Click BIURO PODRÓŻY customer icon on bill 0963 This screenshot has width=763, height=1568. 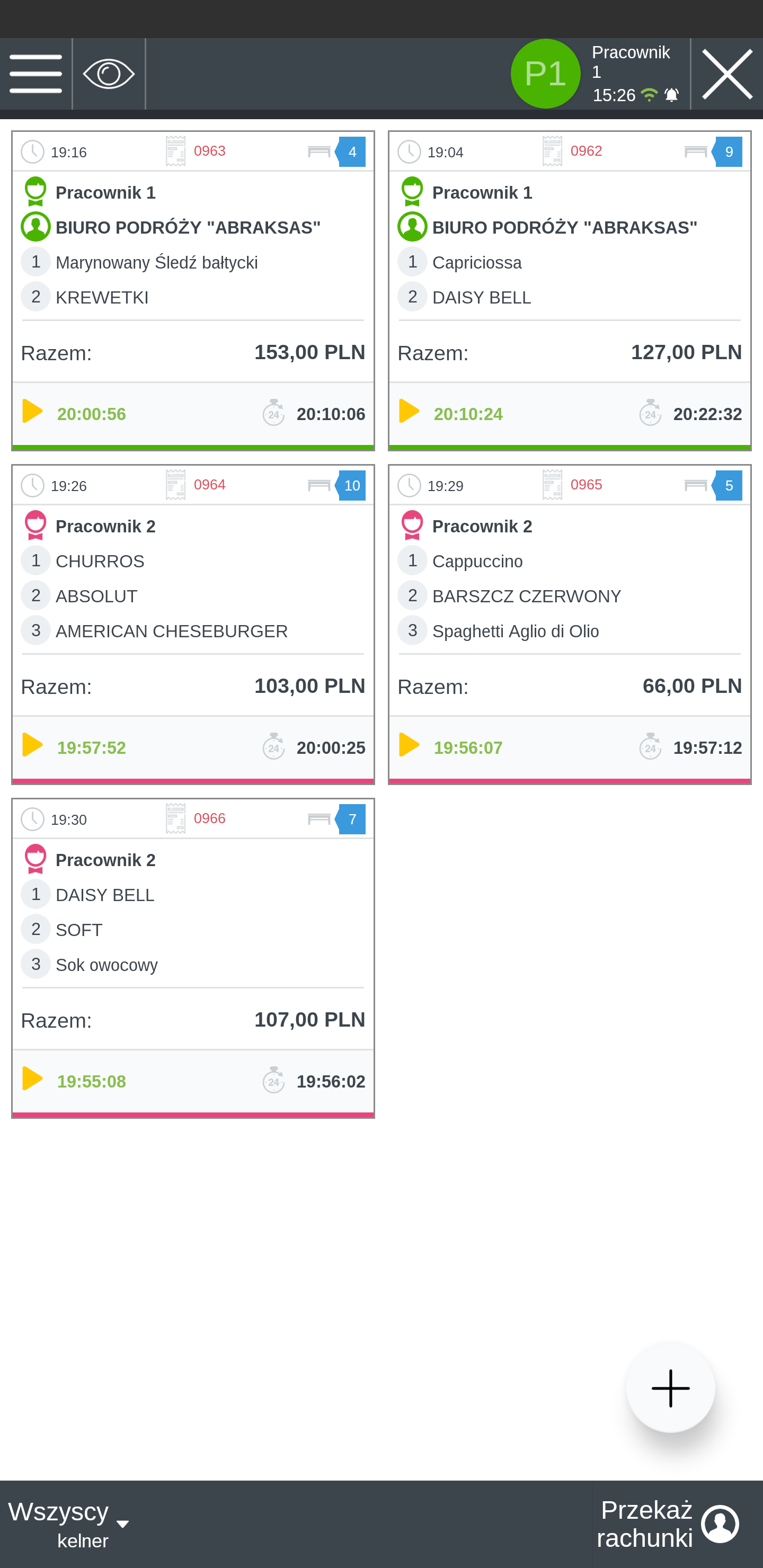tap(36, 227)
